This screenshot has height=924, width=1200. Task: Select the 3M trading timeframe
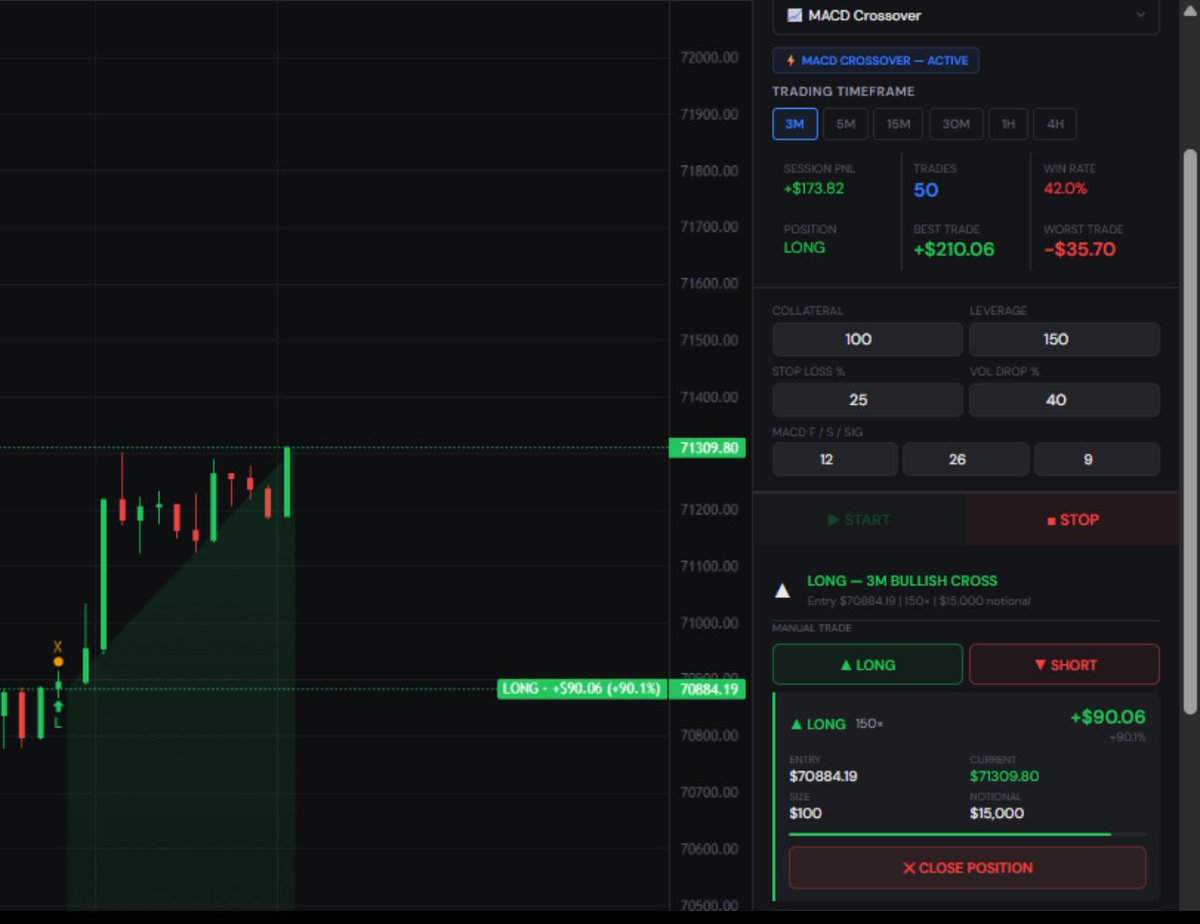[x=795, y=124]
